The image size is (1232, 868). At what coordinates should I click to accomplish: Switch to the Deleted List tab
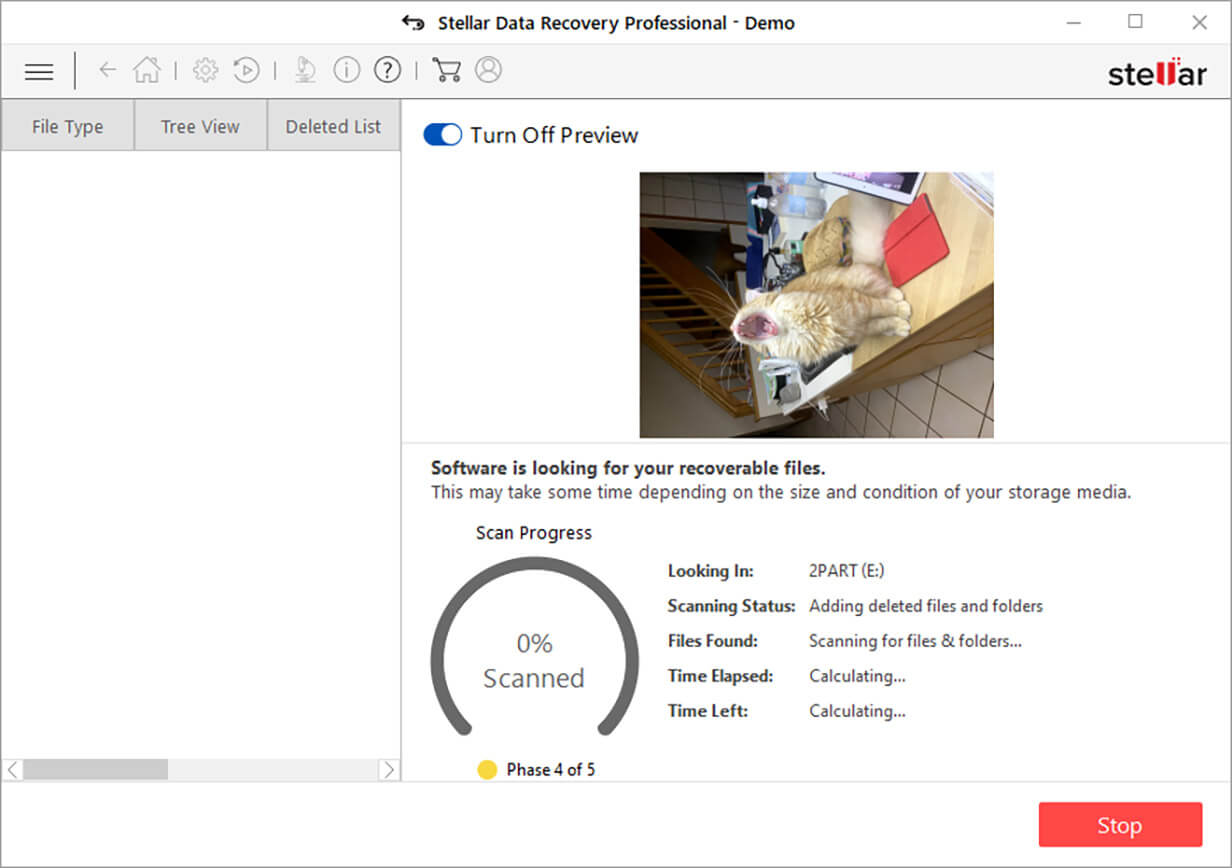click(x=333, y=126)
